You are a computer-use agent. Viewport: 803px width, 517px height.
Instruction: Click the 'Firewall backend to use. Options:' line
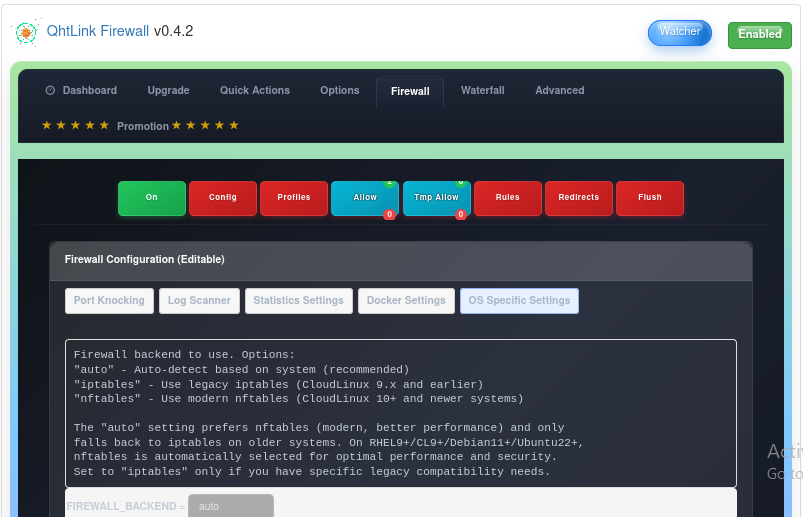tap(184, 355)
